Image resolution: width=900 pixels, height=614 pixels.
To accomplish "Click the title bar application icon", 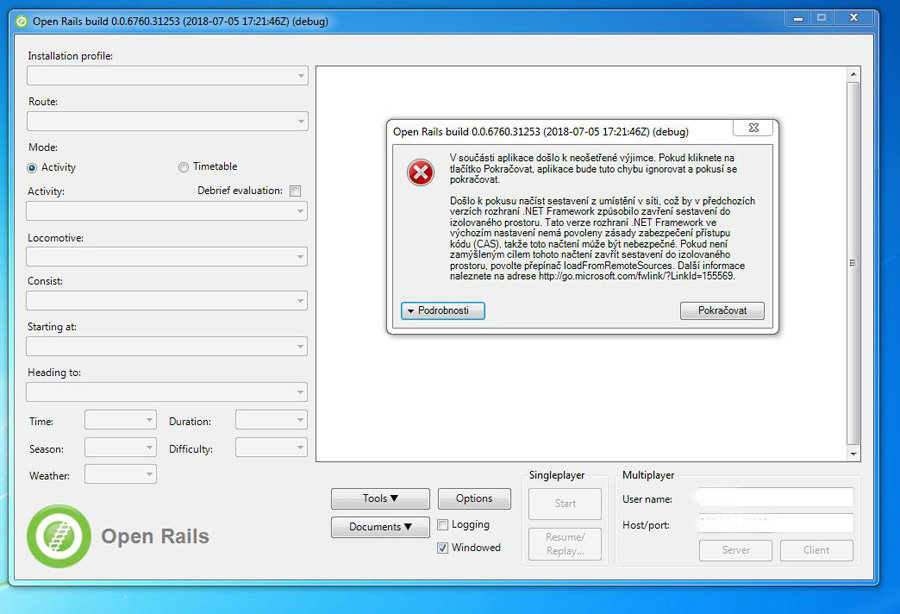I will coord(22,22).
